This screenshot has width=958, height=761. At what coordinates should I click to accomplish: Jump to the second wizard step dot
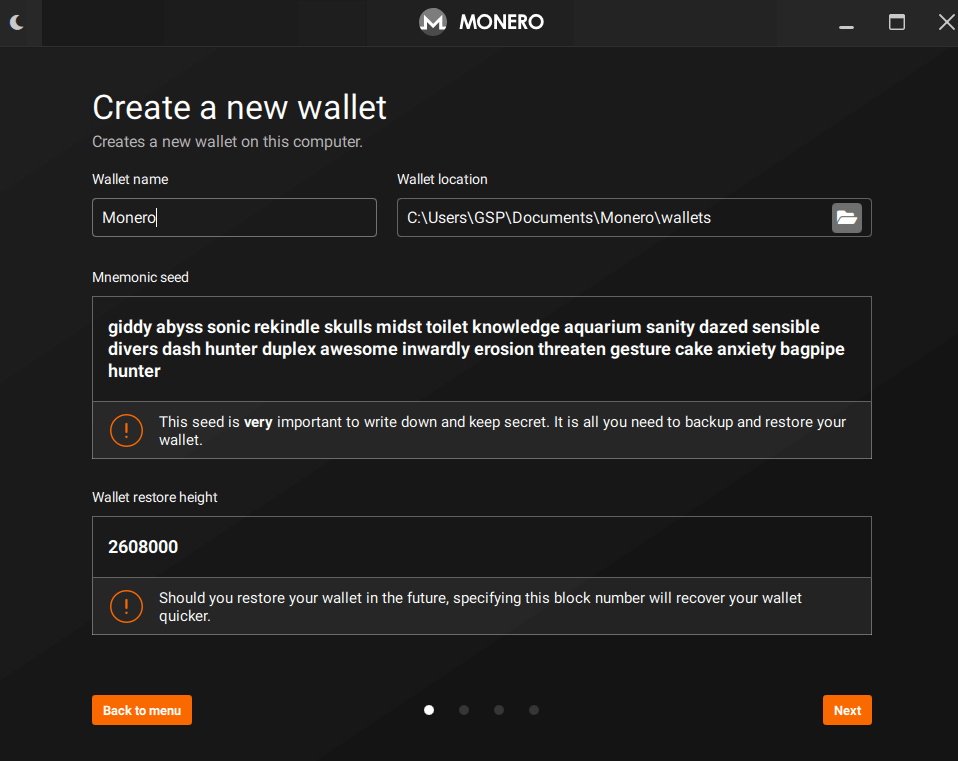pos(464,710)
